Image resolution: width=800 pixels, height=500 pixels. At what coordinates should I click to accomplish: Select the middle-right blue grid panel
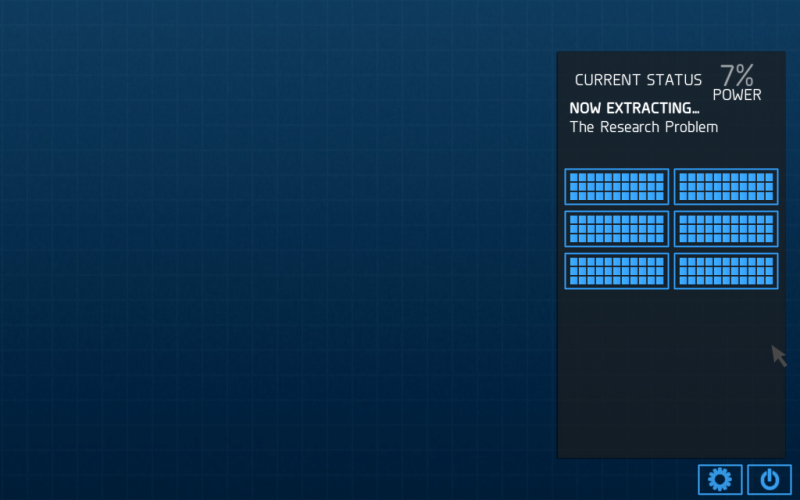[726, 229]
